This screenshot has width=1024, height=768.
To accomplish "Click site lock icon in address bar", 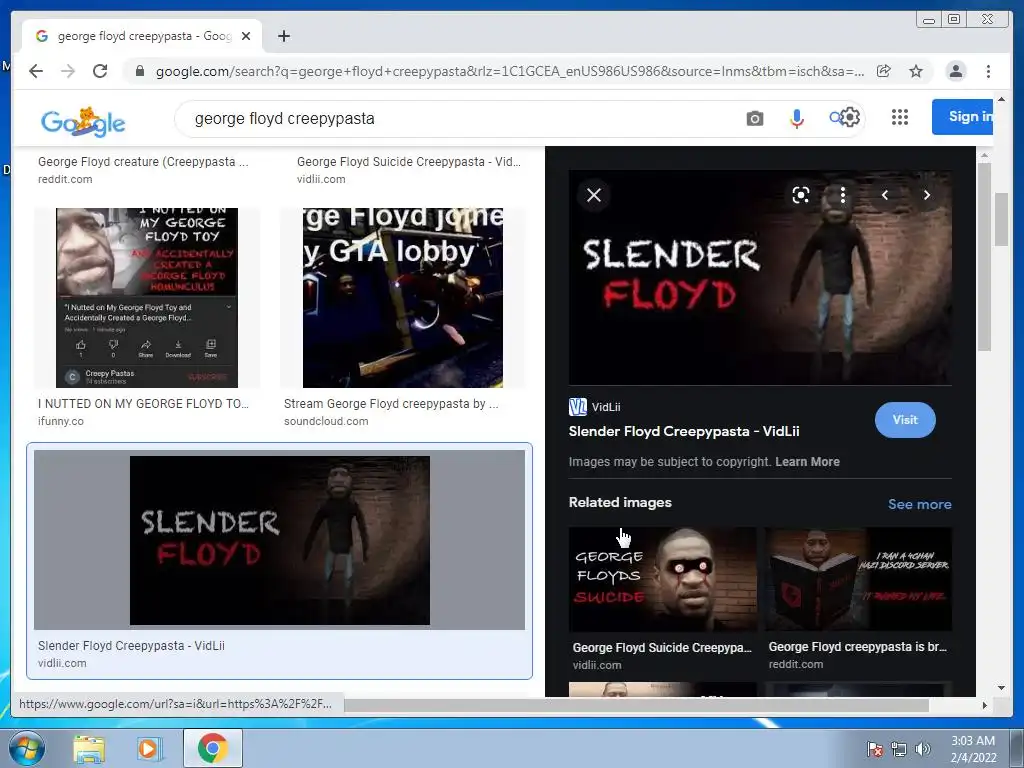I will coord(139,71).
